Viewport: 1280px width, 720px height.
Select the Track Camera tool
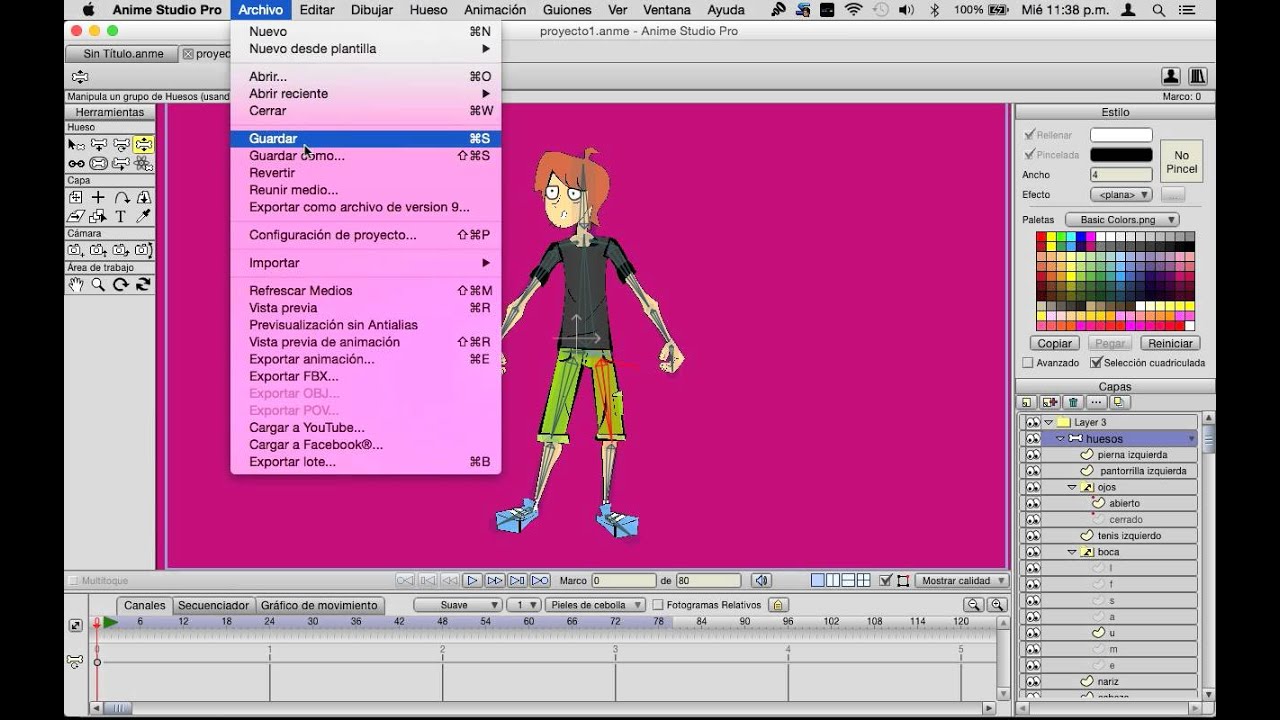click(76, 250)
